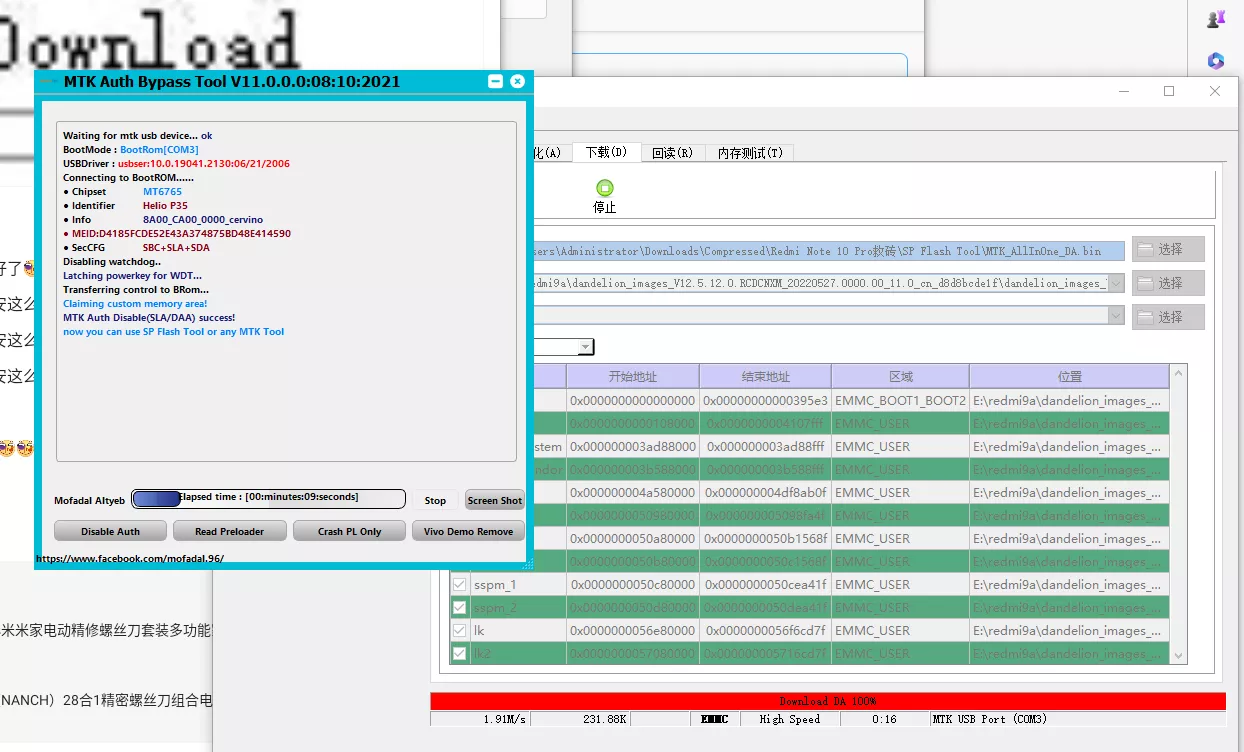
Task: Click the Read Preloader button
Action: tap(229, 531)
